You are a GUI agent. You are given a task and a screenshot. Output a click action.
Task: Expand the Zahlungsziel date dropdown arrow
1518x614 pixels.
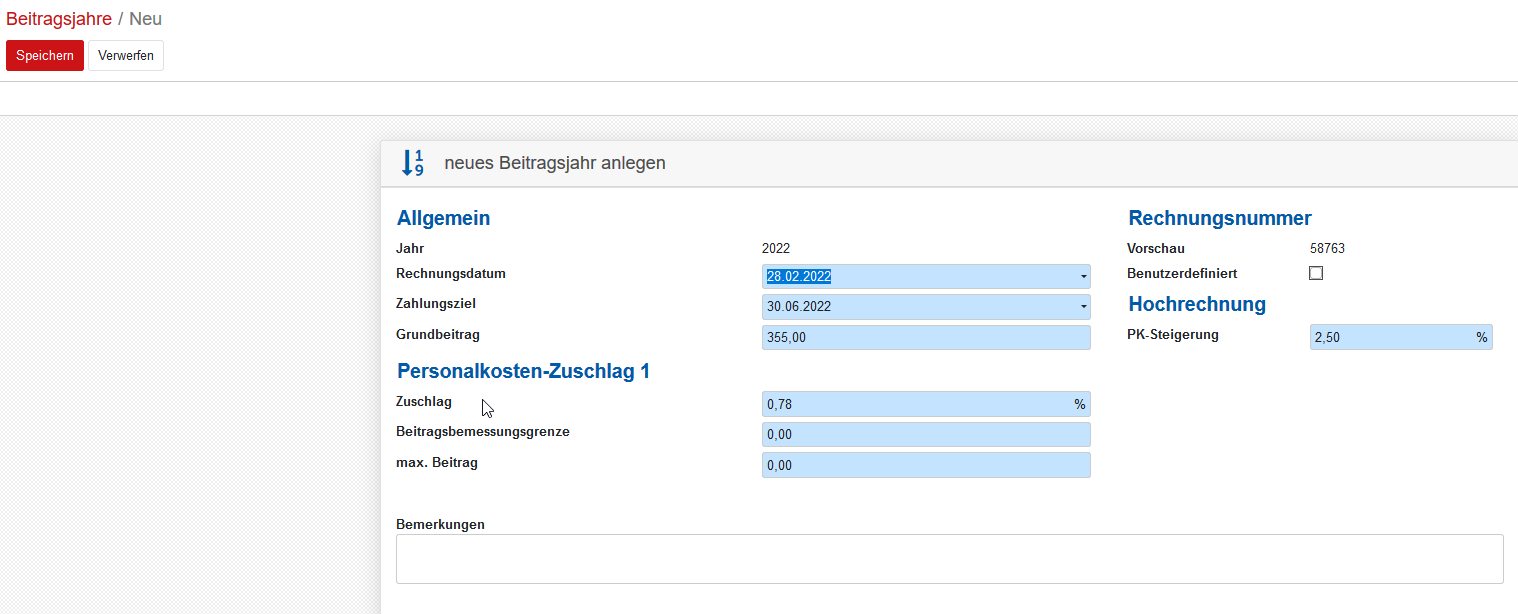point(1083,307)
